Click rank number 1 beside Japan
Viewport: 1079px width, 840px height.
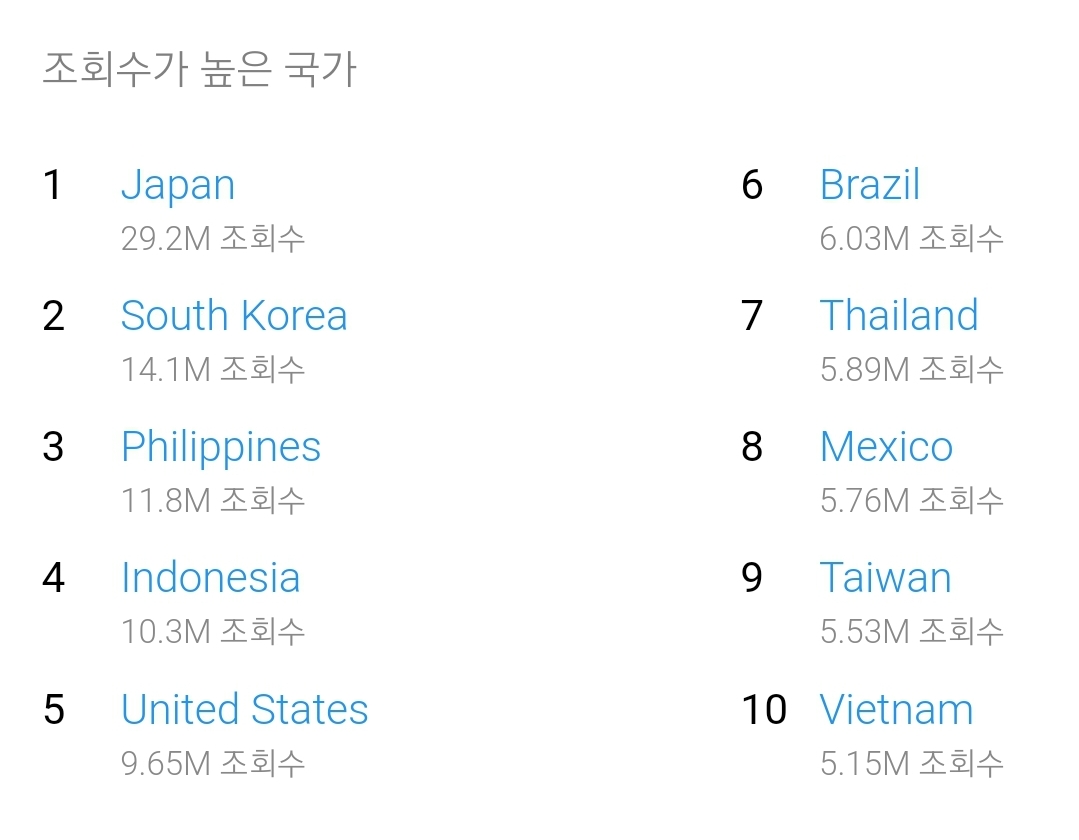[x=53, y=185]
